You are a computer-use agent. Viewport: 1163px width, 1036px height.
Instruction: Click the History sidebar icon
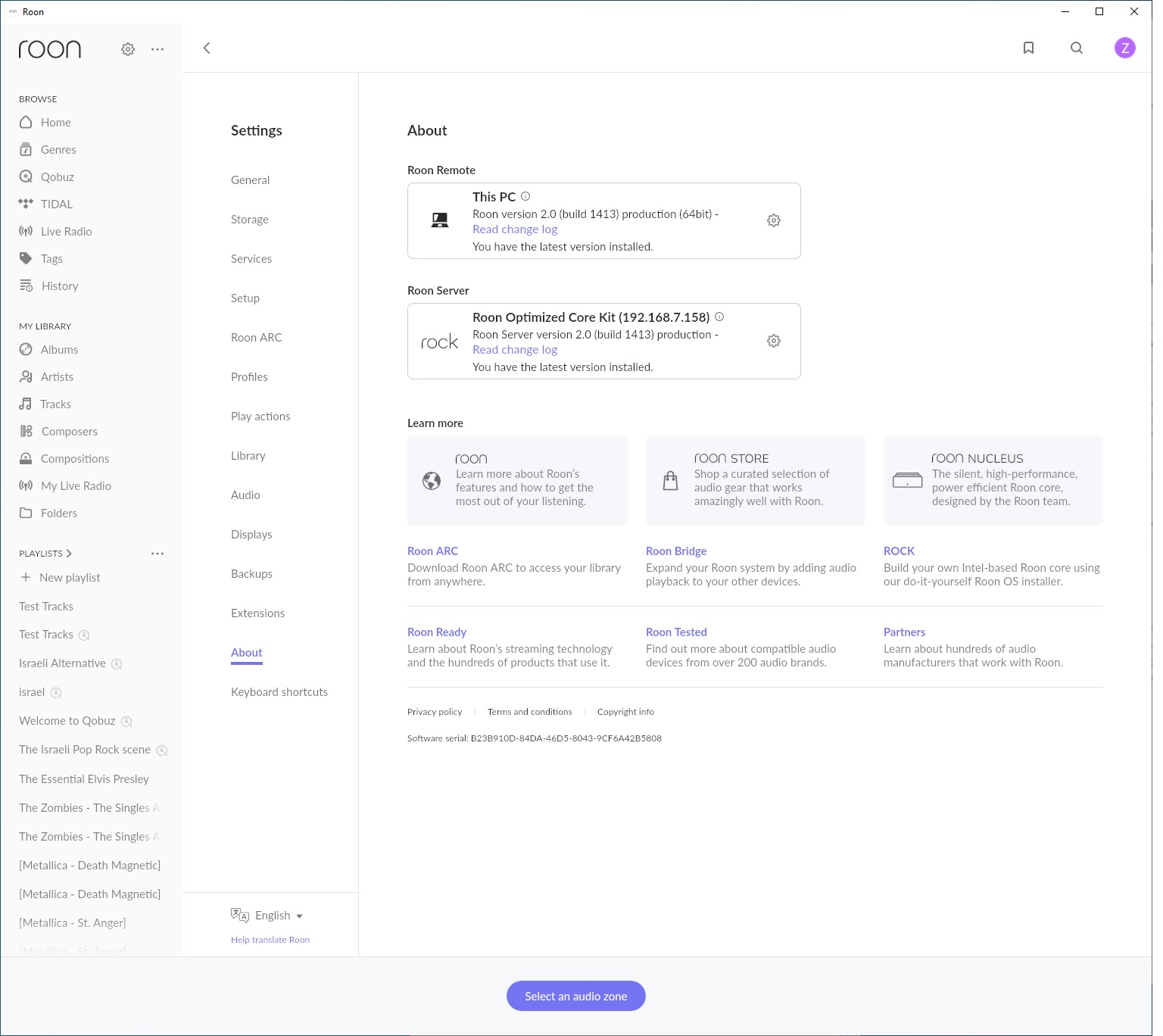26,286
